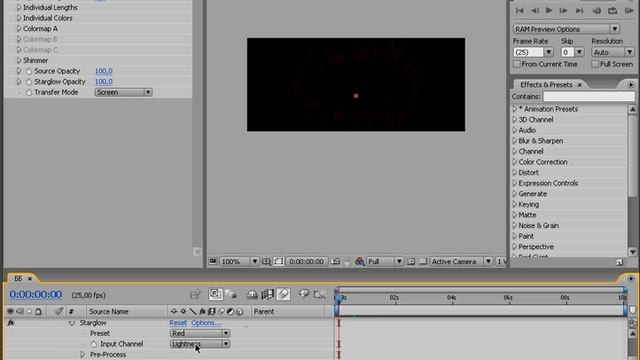The height and width of the screenshot is (360, 640).
Task: Toggle stopwatch for Source Opacity
Action: pos(29,71)
